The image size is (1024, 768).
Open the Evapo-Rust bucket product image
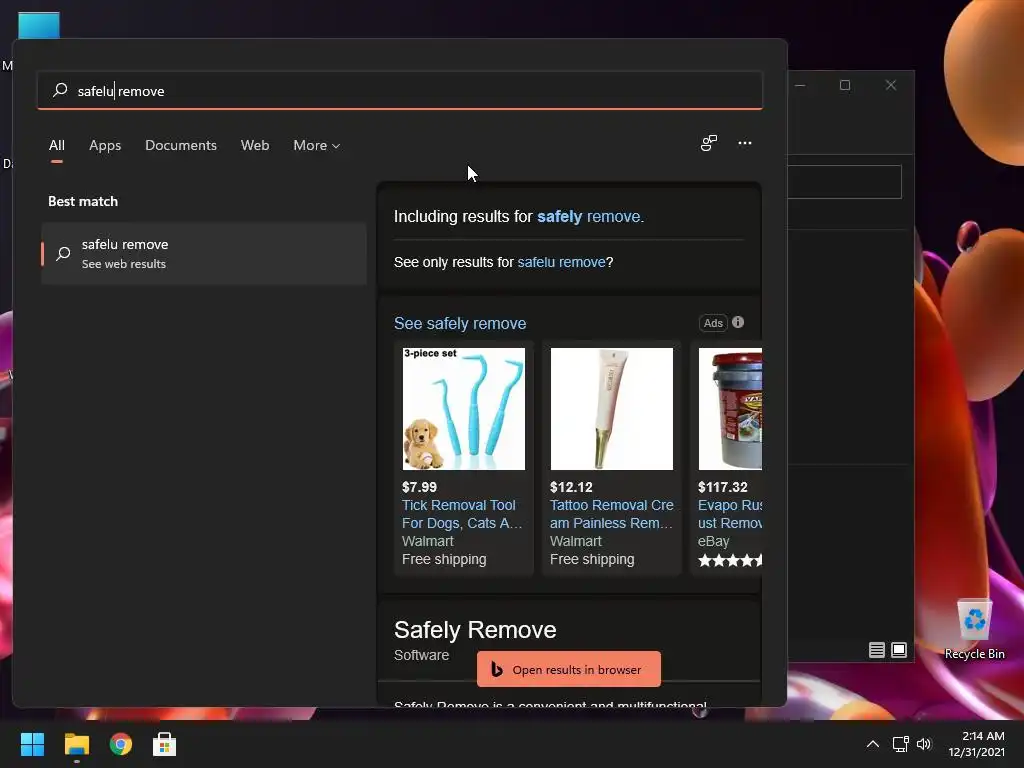click(730, 409)
